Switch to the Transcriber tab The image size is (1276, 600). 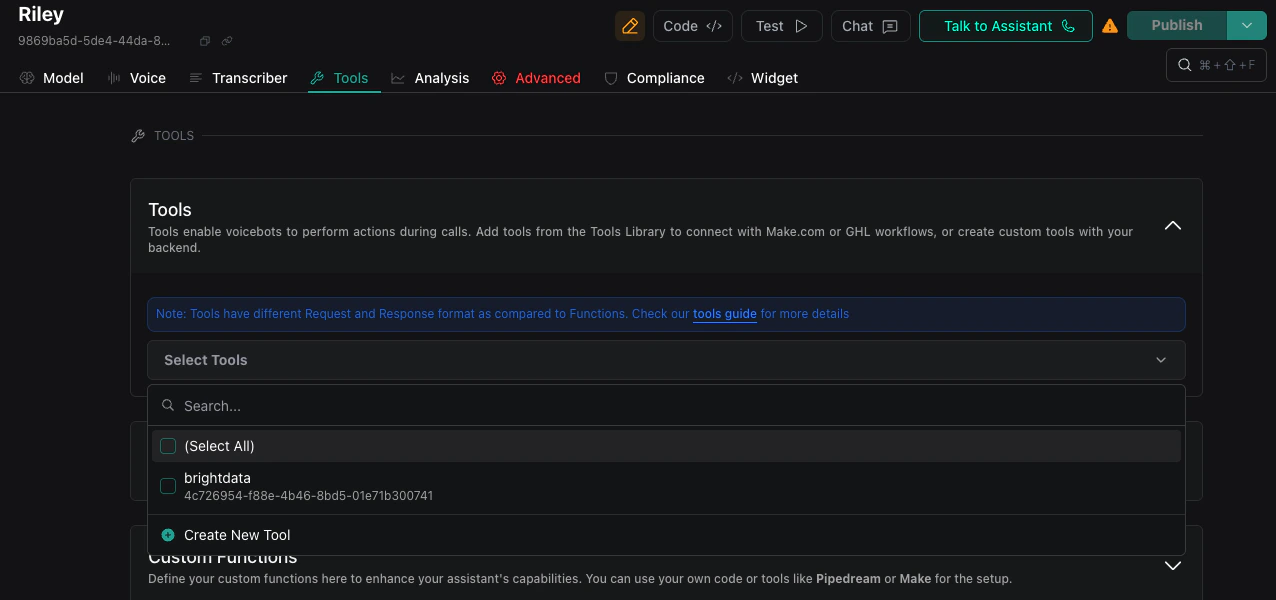point(251,77)
